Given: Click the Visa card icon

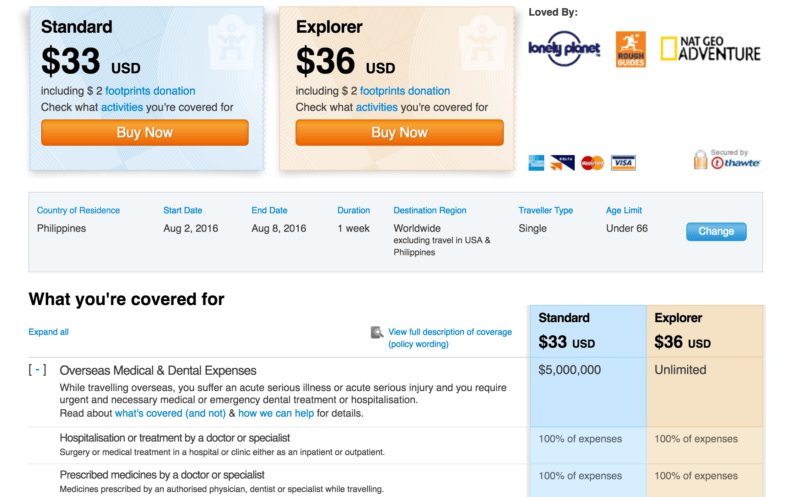Looking at the screenshot, I should click(623, 163).
